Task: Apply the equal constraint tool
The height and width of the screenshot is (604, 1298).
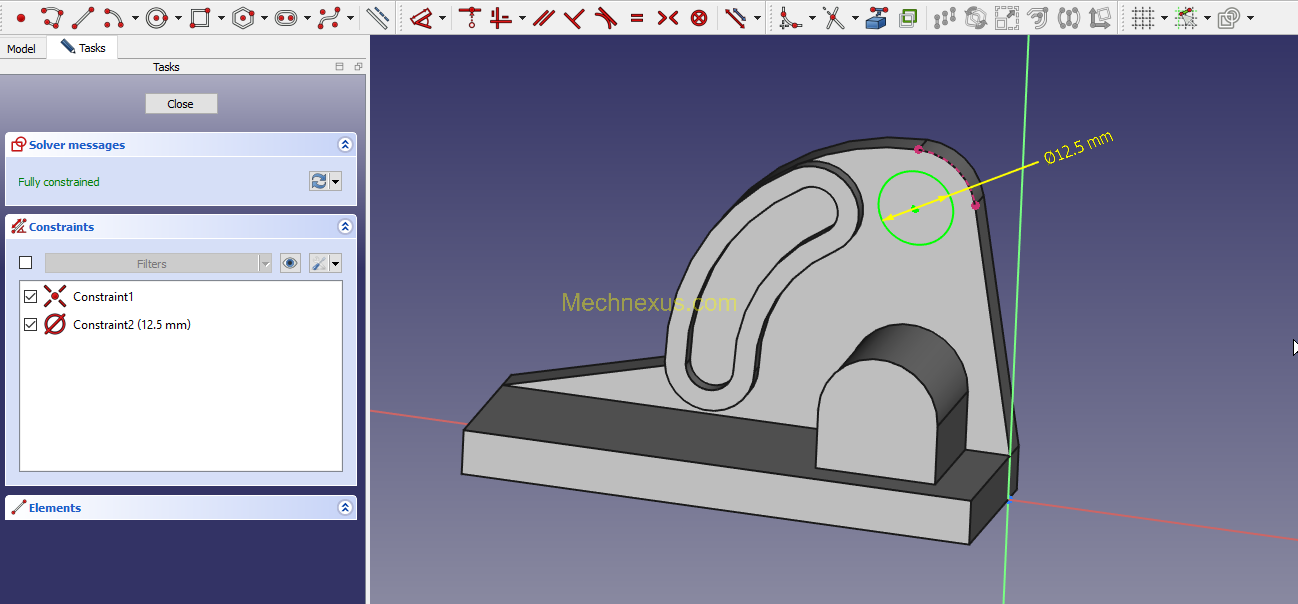Action: [637, 17]
